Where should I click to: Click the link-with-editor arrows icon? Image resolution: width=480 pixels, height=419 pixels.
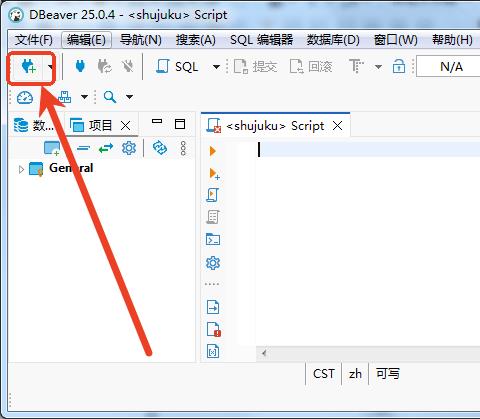tap(106, 148)
